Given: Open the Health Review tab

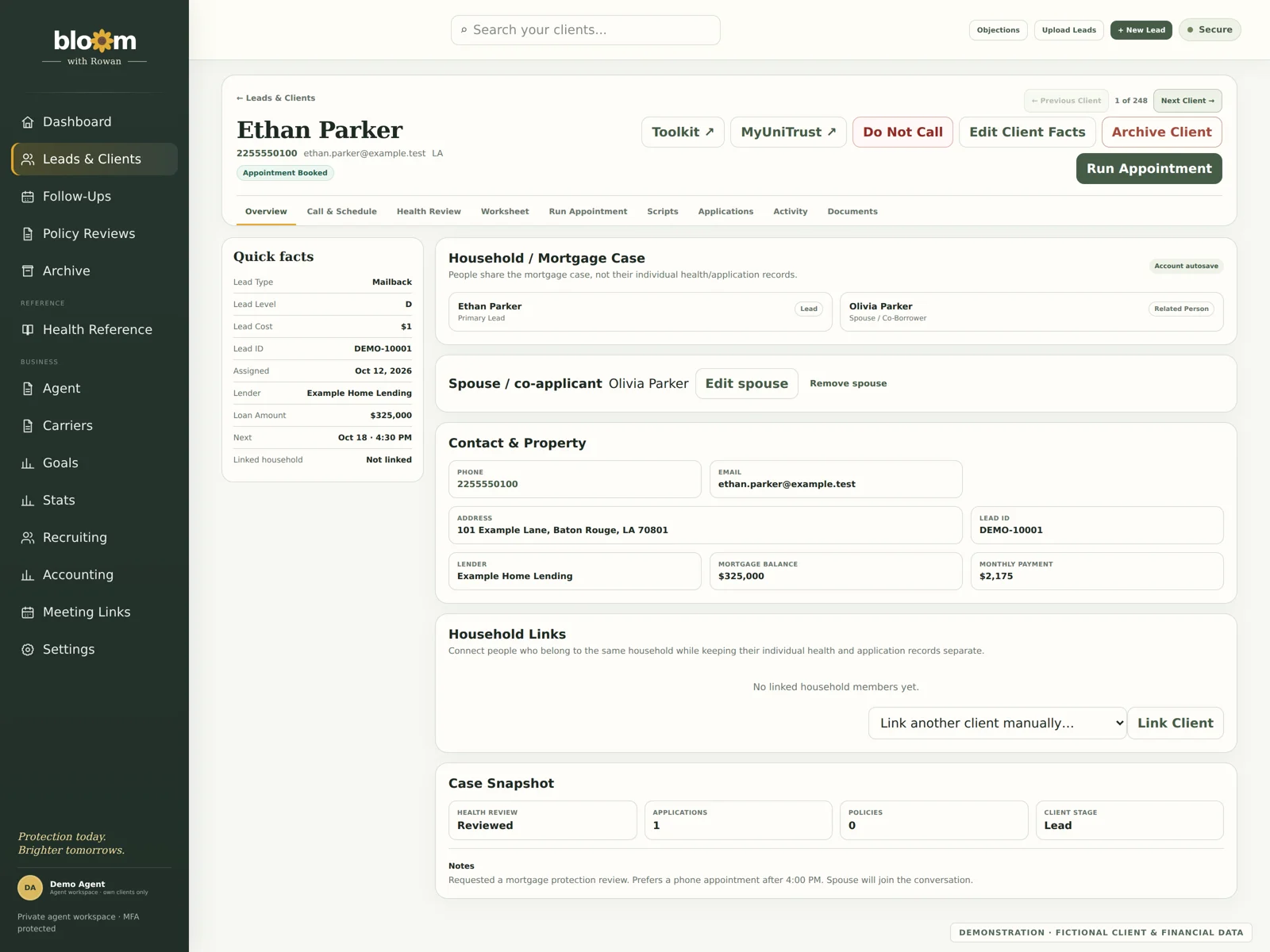Looking at the screenshot, I should [429, 212].
